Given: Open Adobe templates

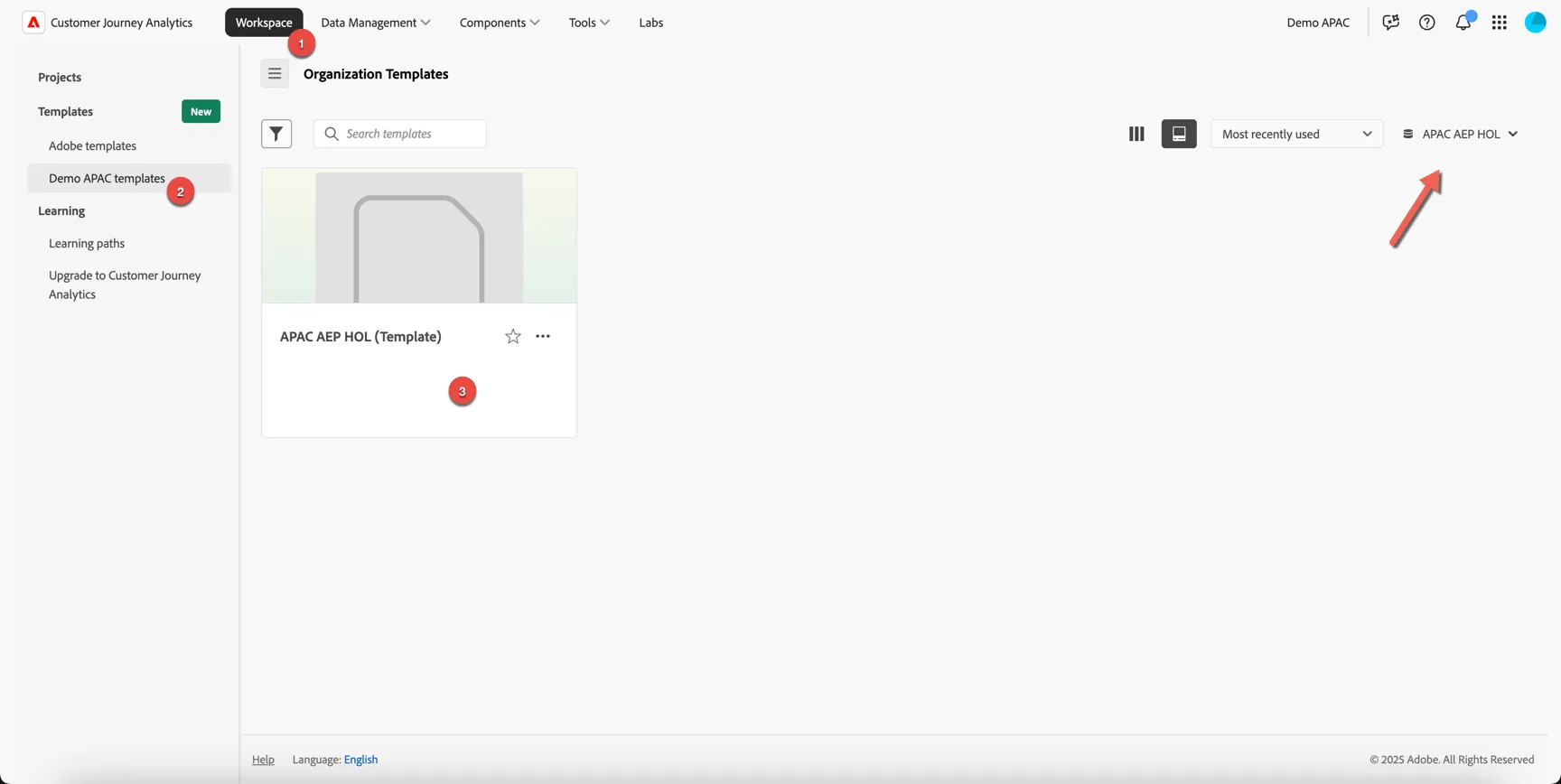Looking at the screenshot, I should 92,145.
